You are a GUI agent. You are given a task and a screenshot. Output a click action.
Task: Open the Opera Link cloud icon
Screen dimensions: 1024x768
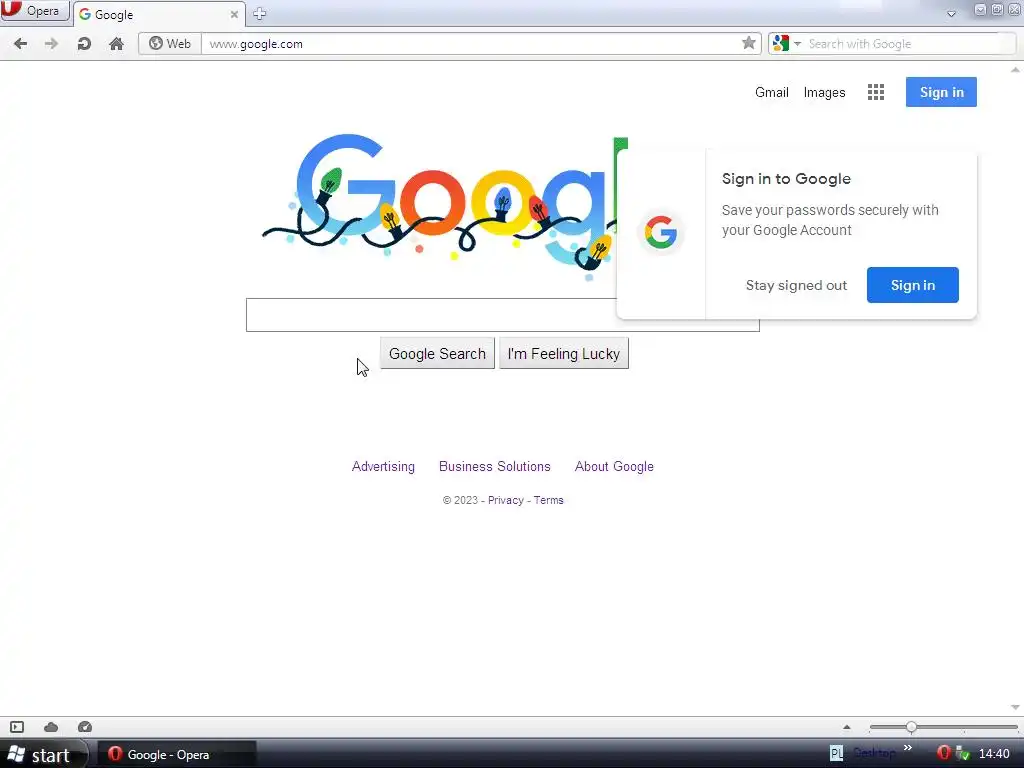click(51, 727)
